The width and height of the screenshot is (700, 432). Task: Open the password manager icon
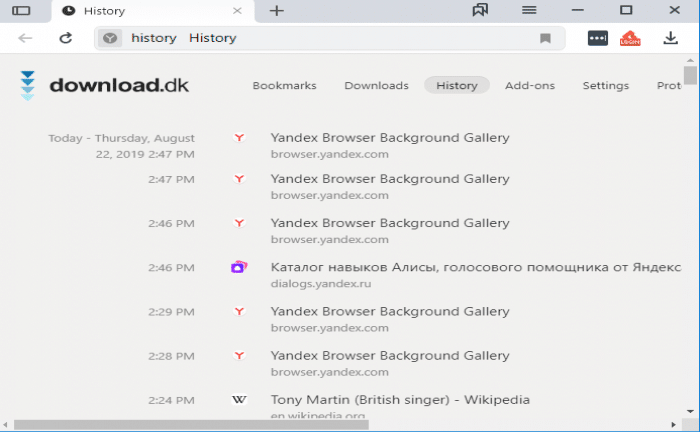(598, 38)
